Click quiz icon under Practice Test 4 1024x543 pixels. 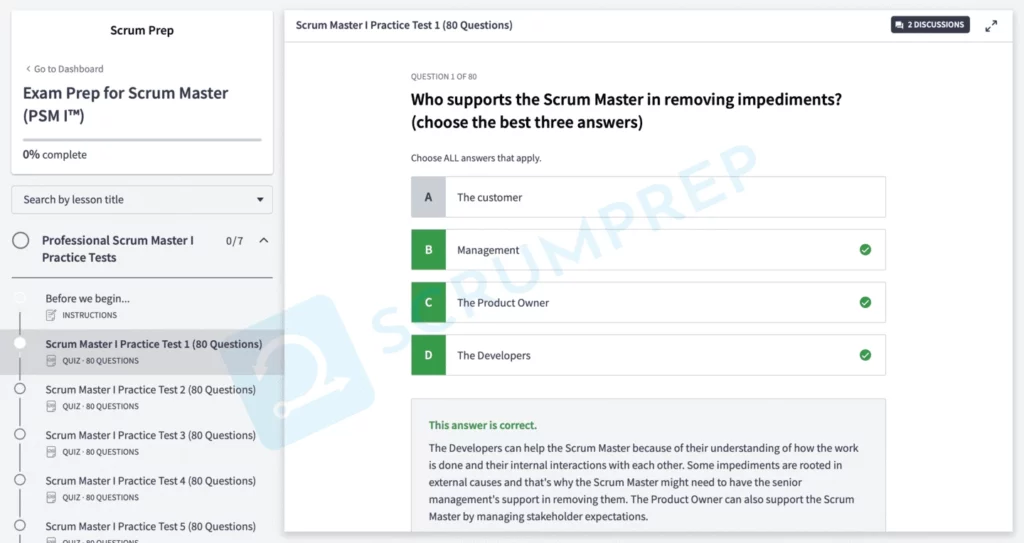pyautogui.click(x=51, y=498)
